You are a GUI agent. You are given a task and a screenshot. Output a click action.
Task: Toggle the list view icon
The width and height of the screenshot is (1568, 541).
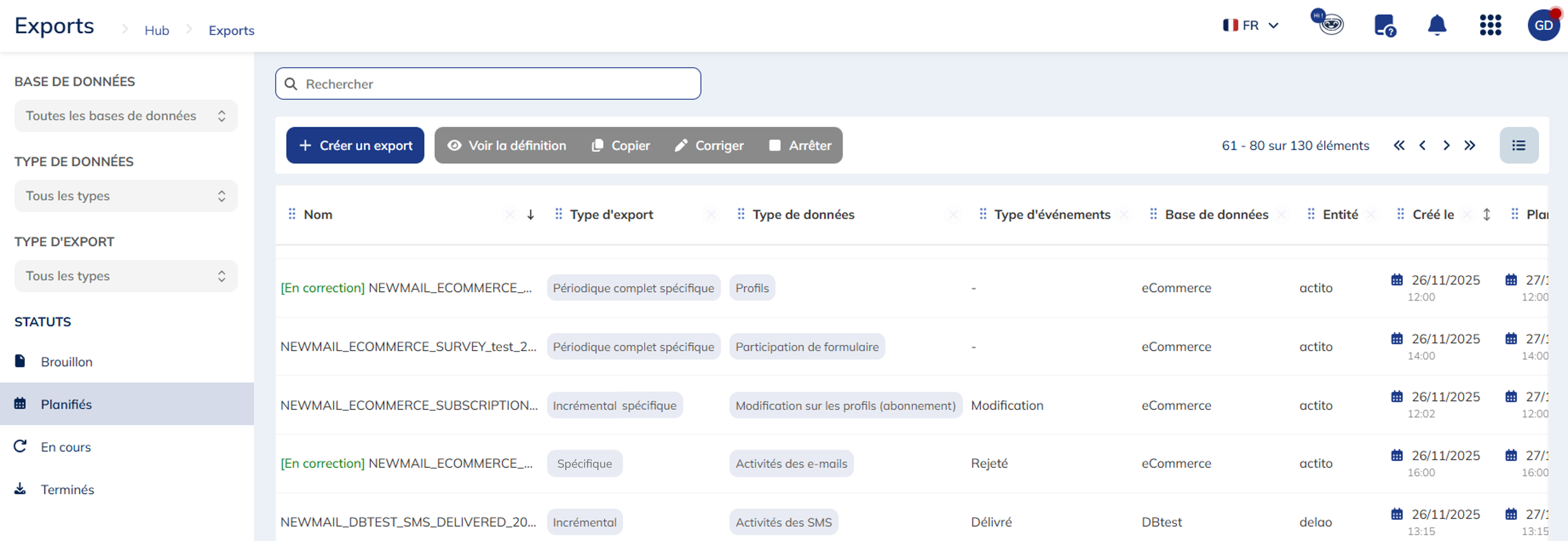(x=1518, y=145)
